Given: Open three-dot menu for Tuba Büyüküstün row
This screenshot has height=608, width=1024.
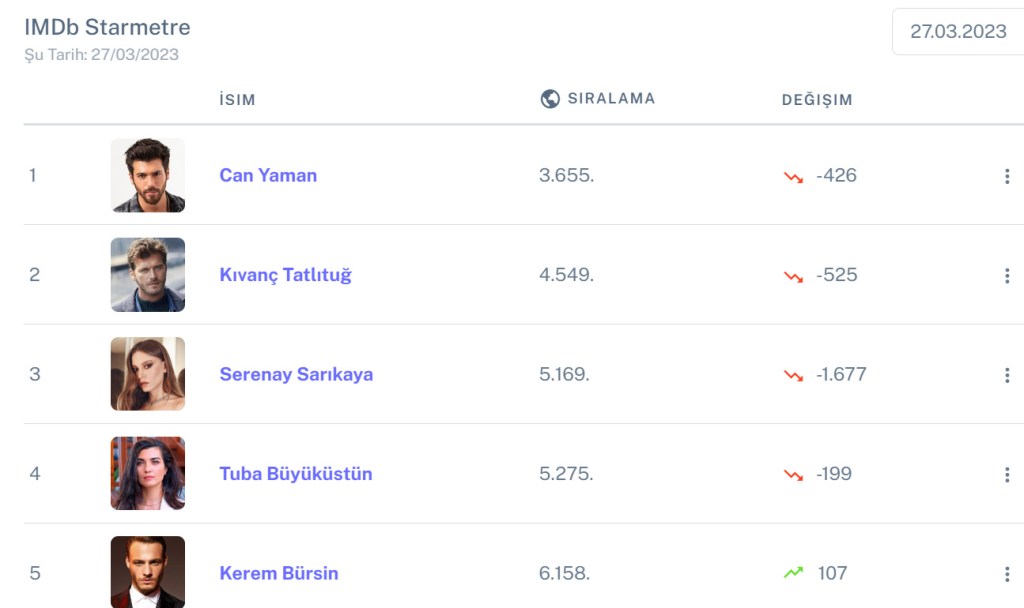Looking at the screenshot, I should (1006, 474).
